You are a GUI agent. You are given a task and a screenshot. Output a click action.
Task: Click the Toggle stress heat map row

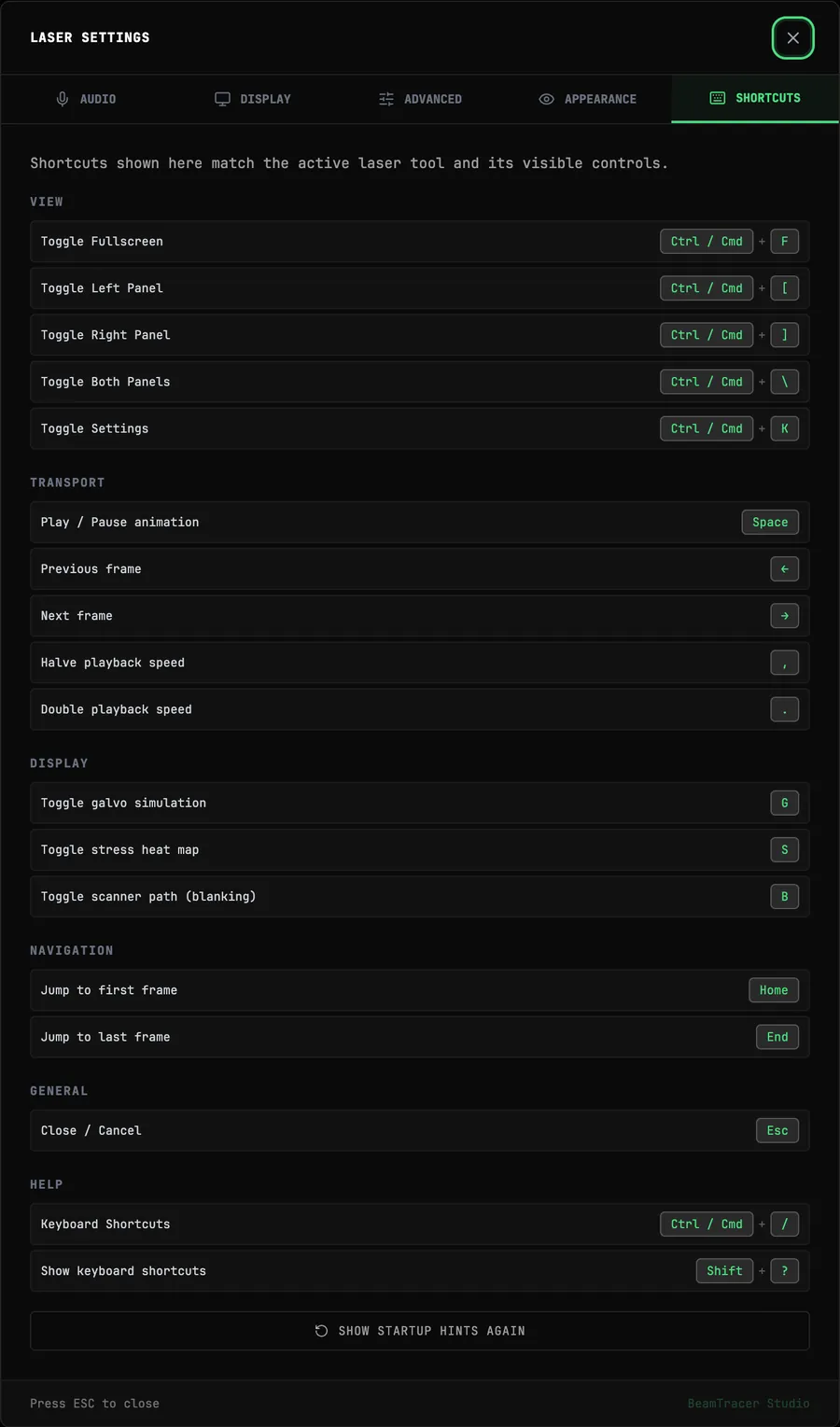pyautogui.click(x=420, y=850)
